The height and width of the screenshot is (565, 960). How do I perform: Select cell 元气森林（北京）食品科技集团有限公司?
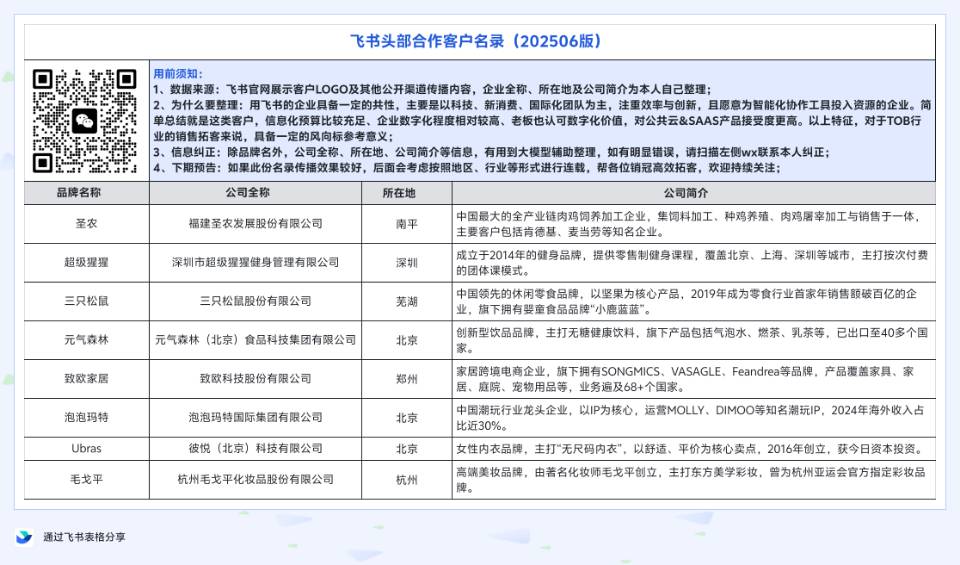point(255,340)
